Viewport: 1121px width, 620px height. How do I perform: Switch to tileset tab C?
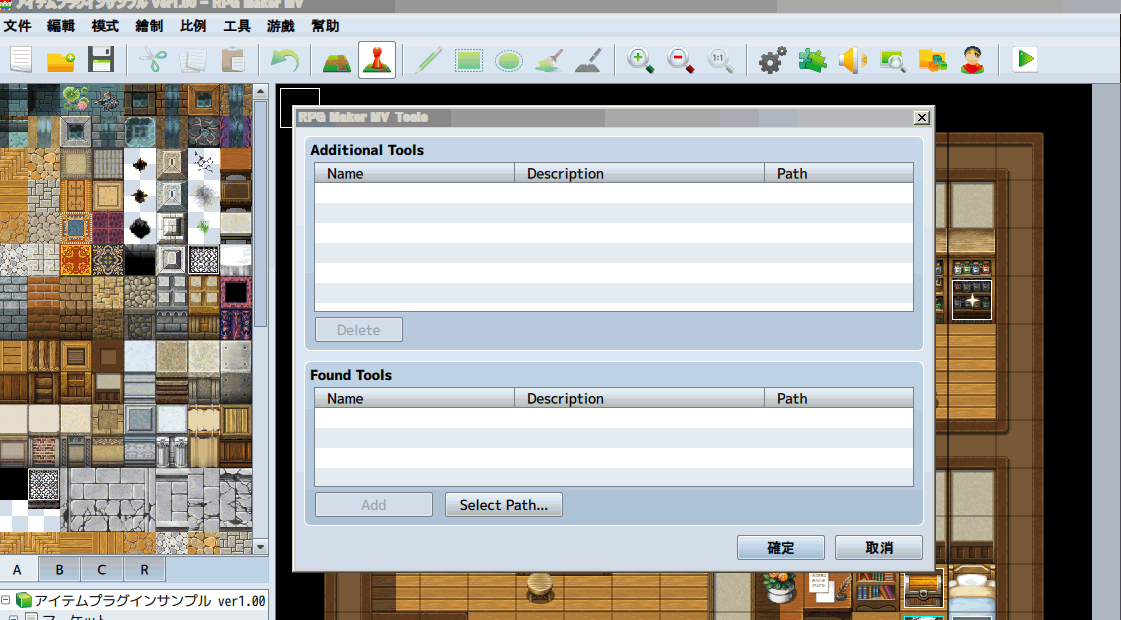coord(102,570)
